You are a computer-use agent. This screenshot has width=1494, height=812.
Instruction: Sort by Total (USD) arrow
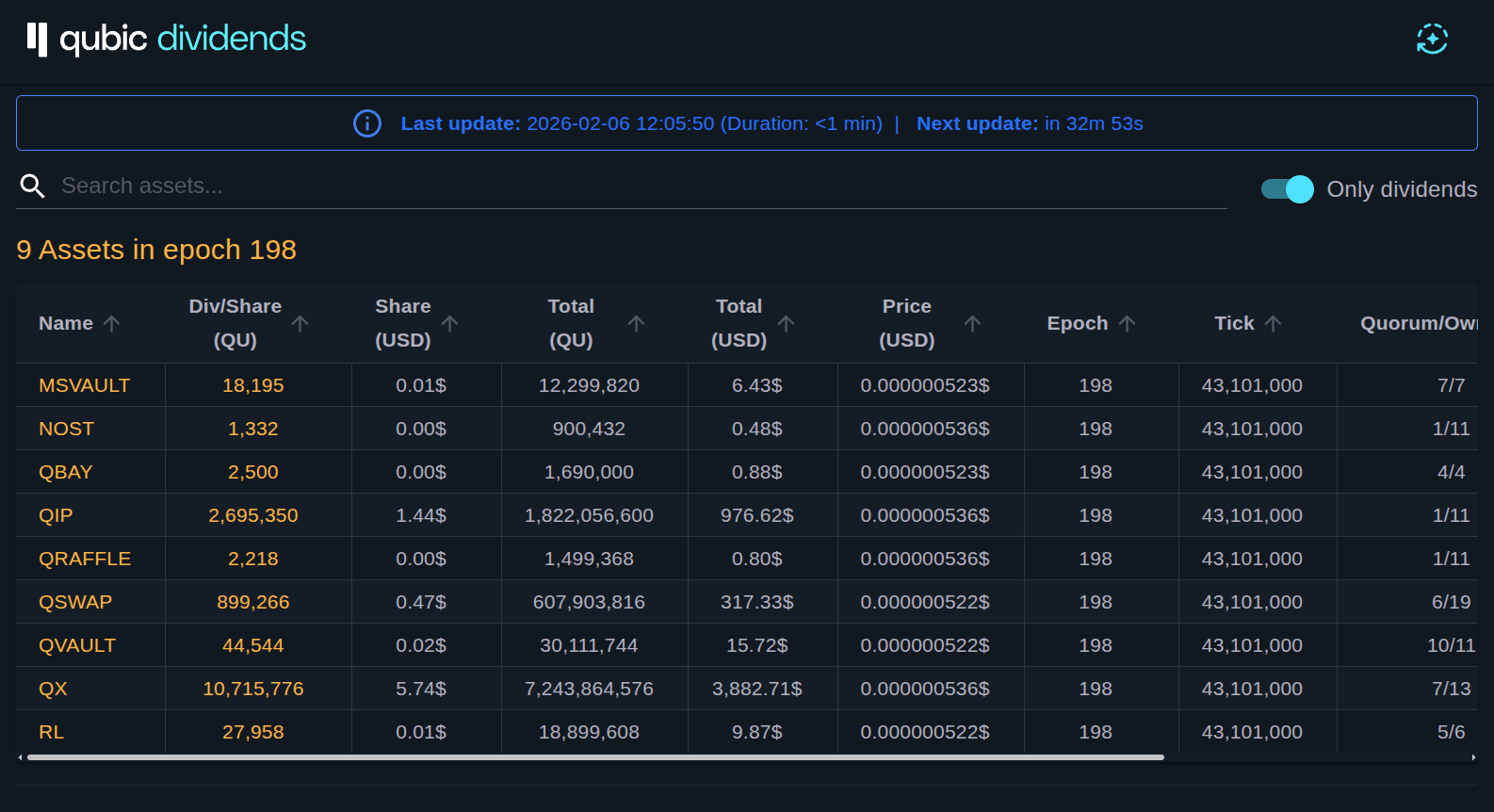[x=787, y=323]
